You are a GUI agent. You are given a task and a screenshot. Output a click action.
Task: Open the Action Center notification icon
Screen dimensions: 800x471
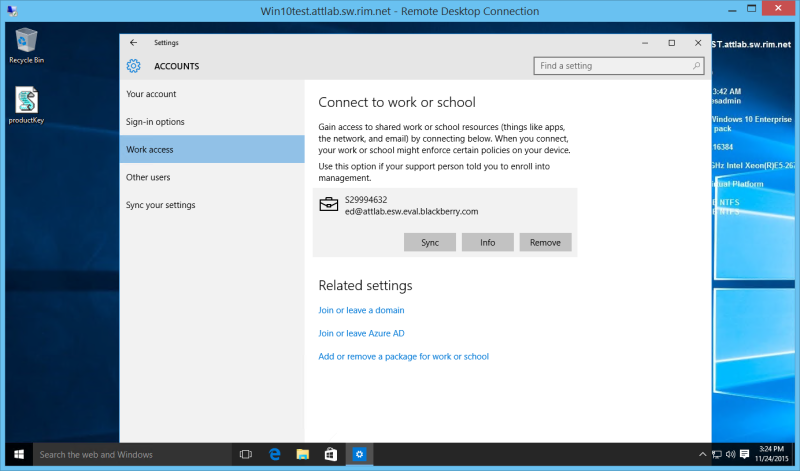[744, 454]
